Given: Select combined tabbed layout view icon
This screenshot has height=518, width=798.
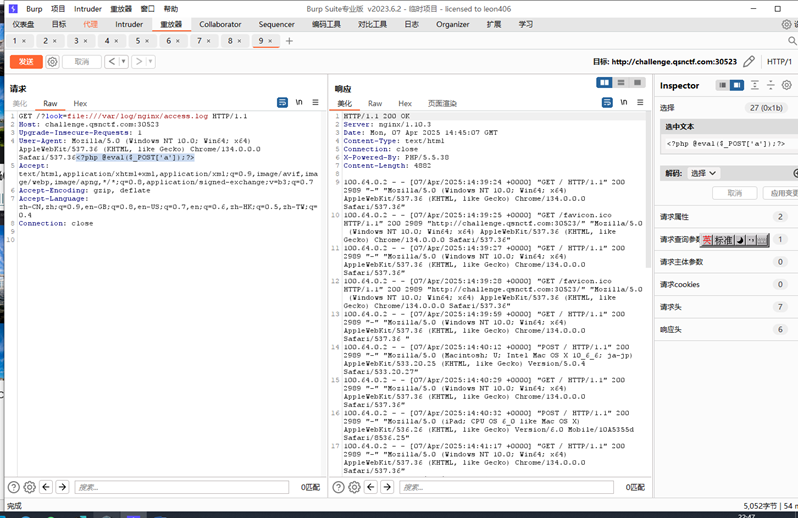Looking at the screenshot, I should [637, 82].
